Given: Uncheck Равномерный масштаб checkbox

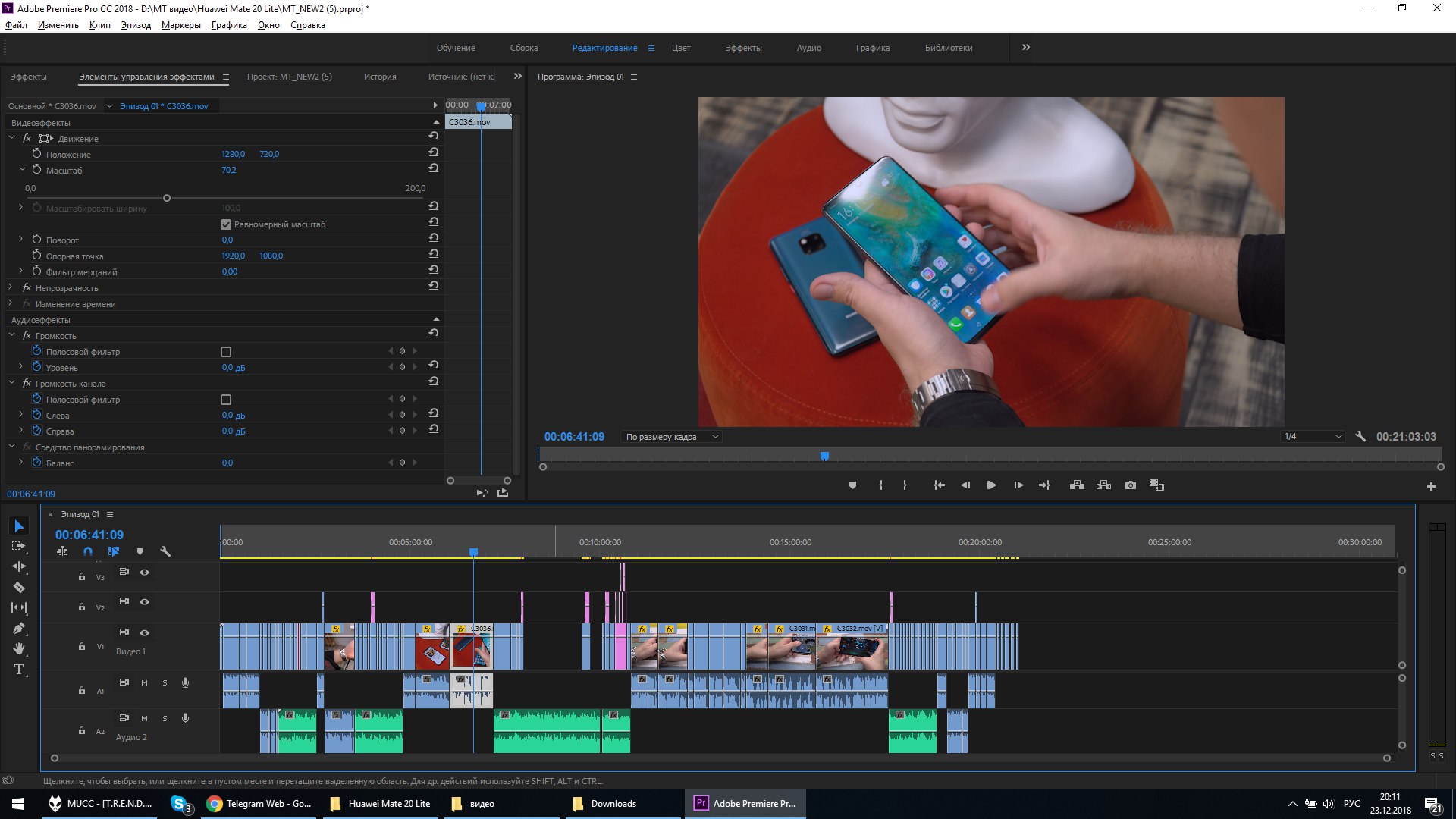Looking at the screenshot, I should [x=226, y=224].
